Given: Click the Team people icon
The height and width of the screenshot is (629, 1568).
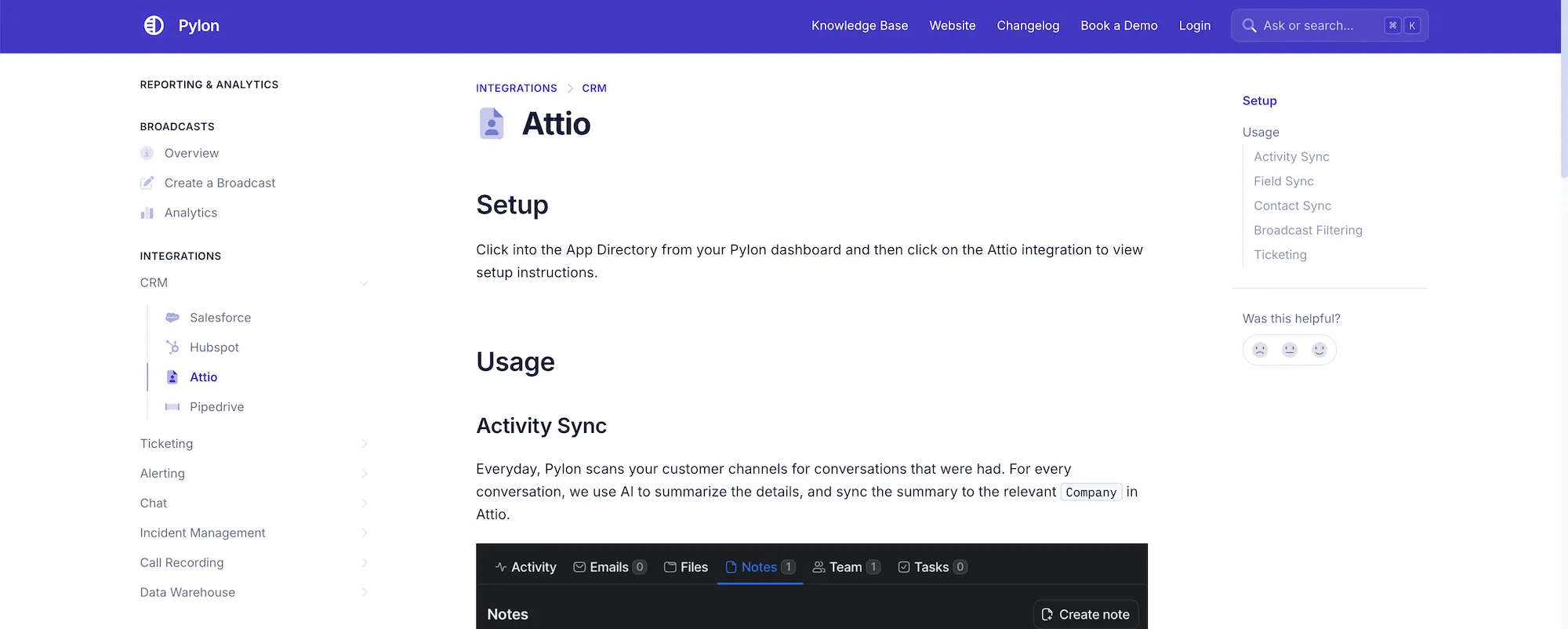Looking at the screenshot, I should point(818,567).
